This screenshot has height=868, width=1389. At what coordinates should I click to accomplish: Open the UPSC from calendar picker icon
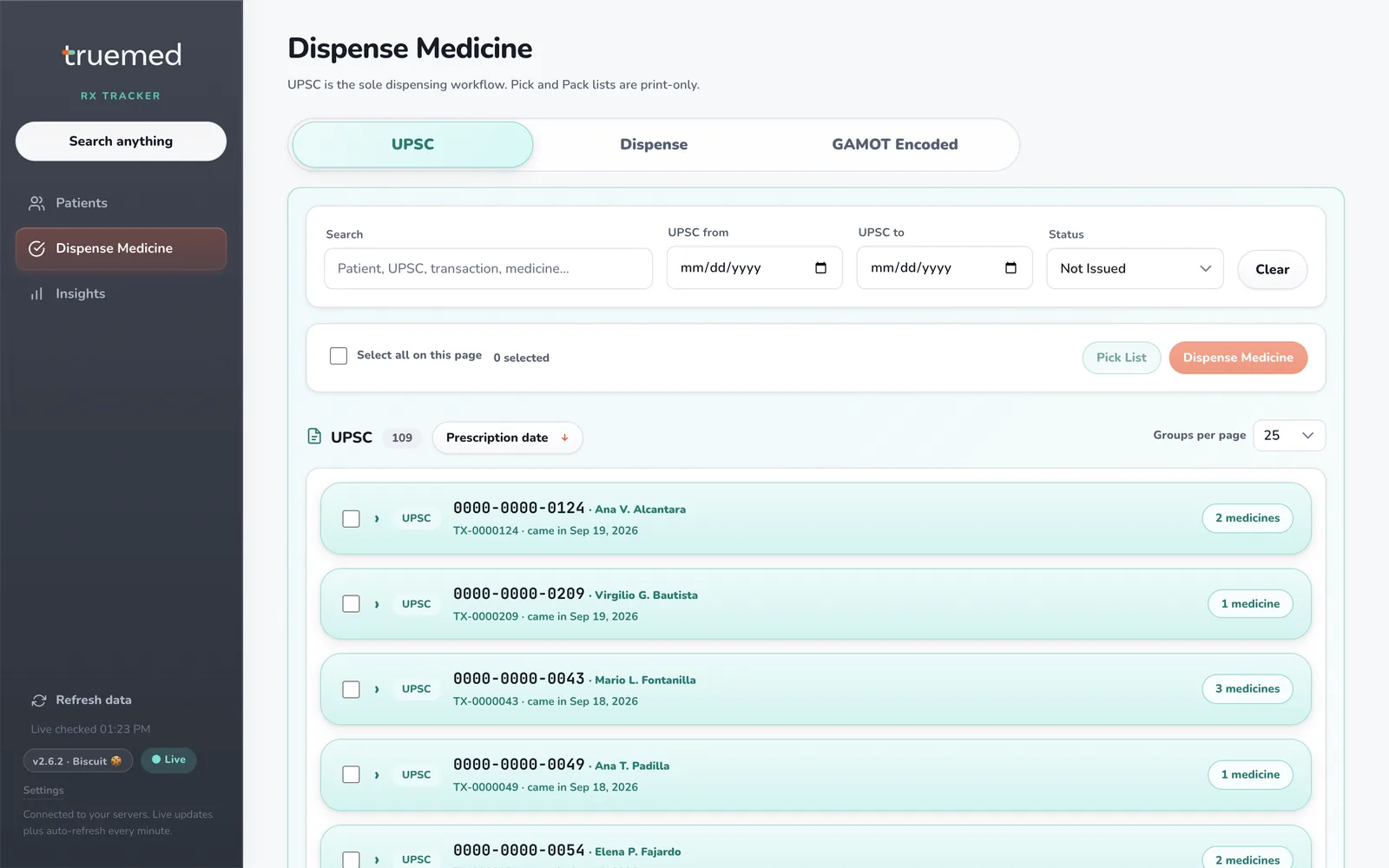click(x=820, y=267)
